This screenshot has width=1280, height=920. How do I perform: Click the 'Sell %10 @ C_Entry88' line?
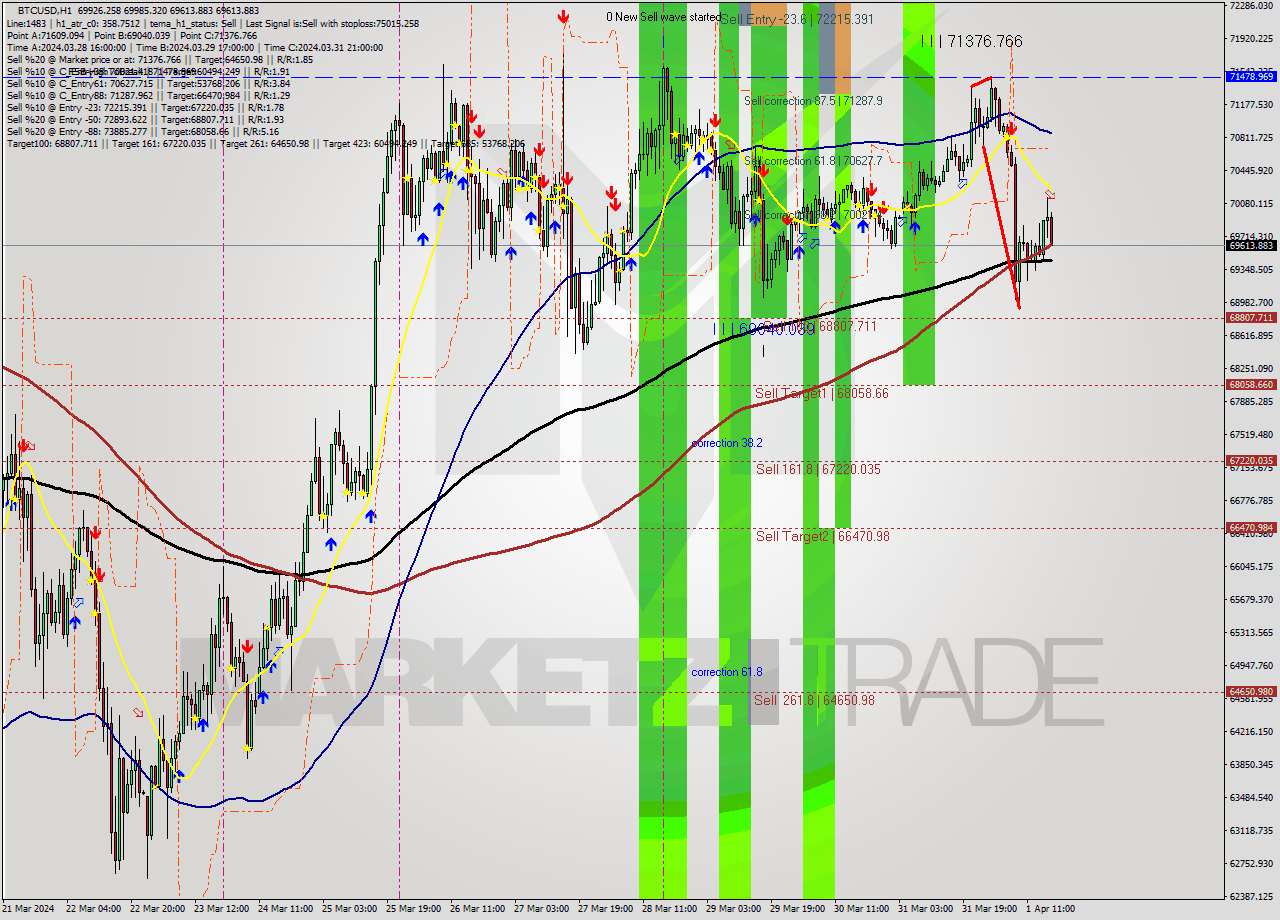[x=148, y=96]
